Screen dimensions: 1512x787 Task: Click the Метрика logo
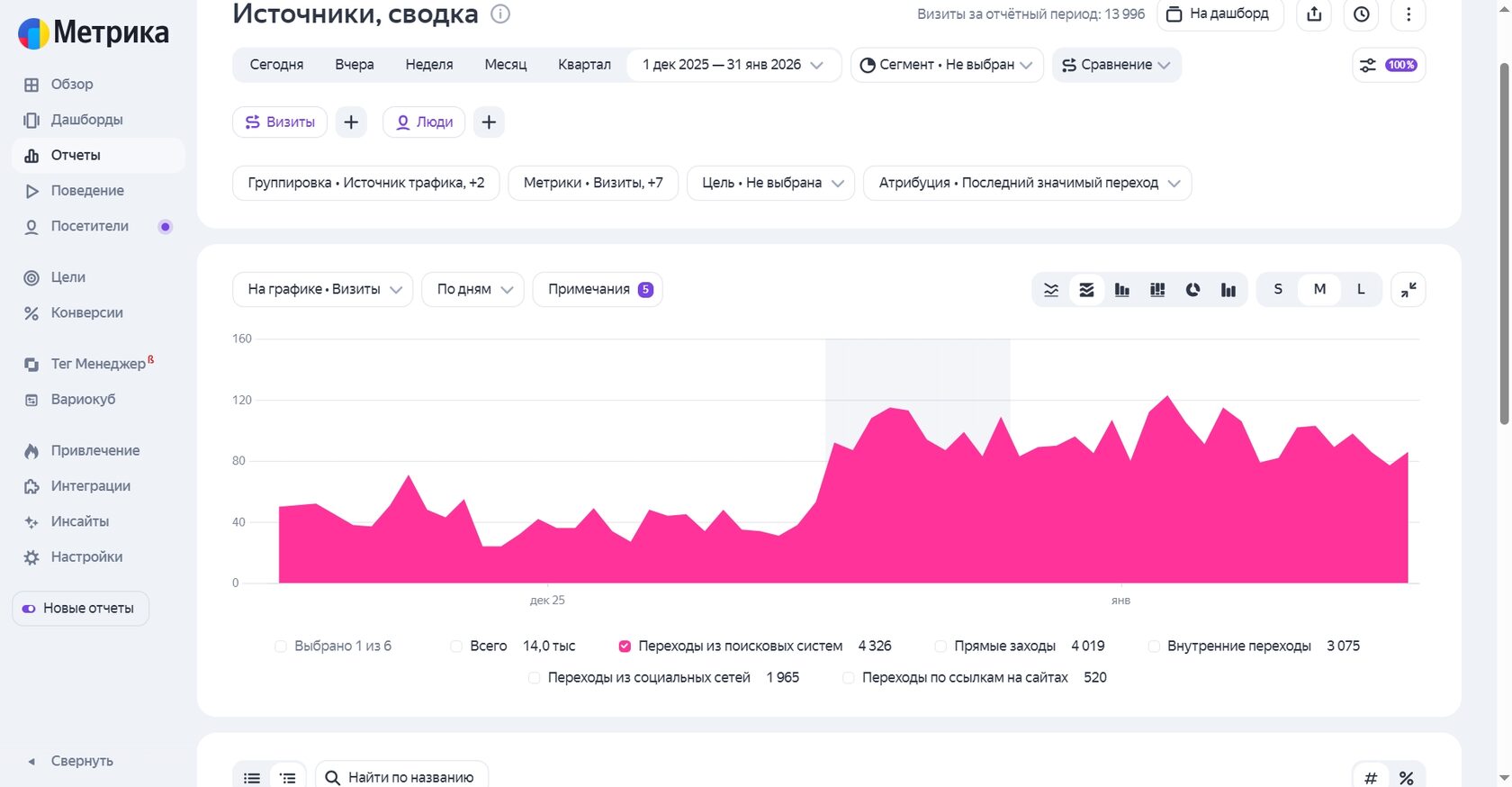tap(94, 33)
